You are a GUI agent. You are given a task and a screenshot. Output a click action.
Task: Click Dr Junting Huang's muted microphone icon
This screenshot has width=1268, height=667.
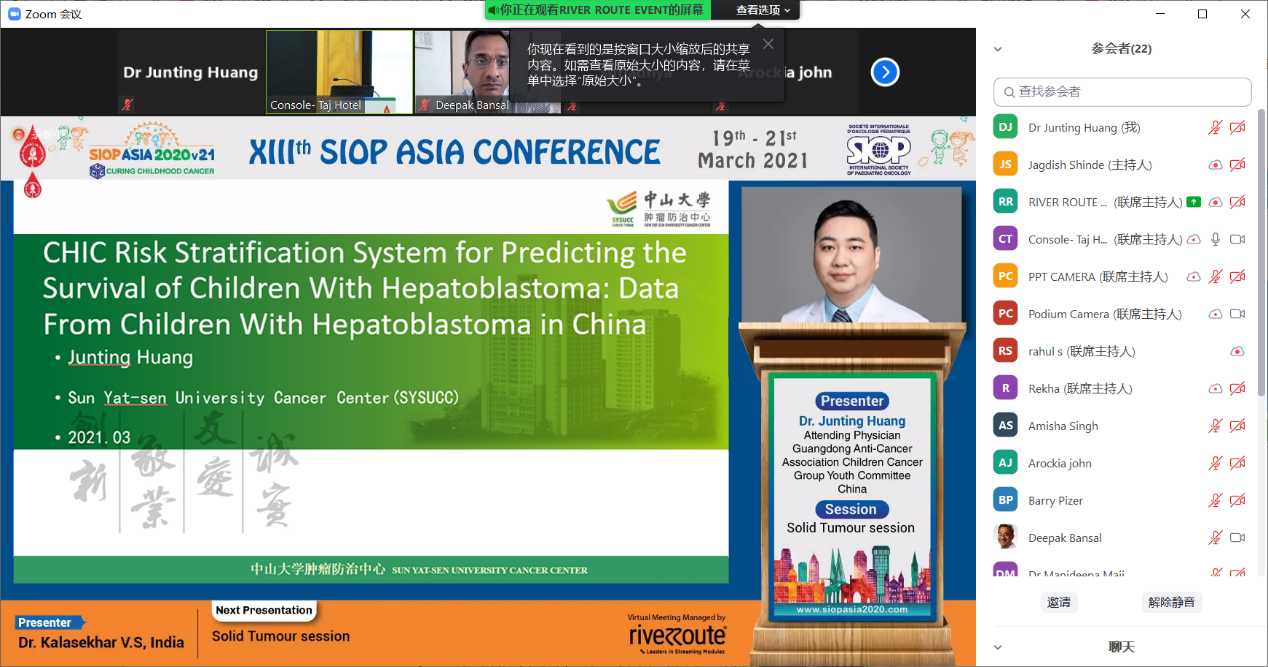(x=1215, y=127)
